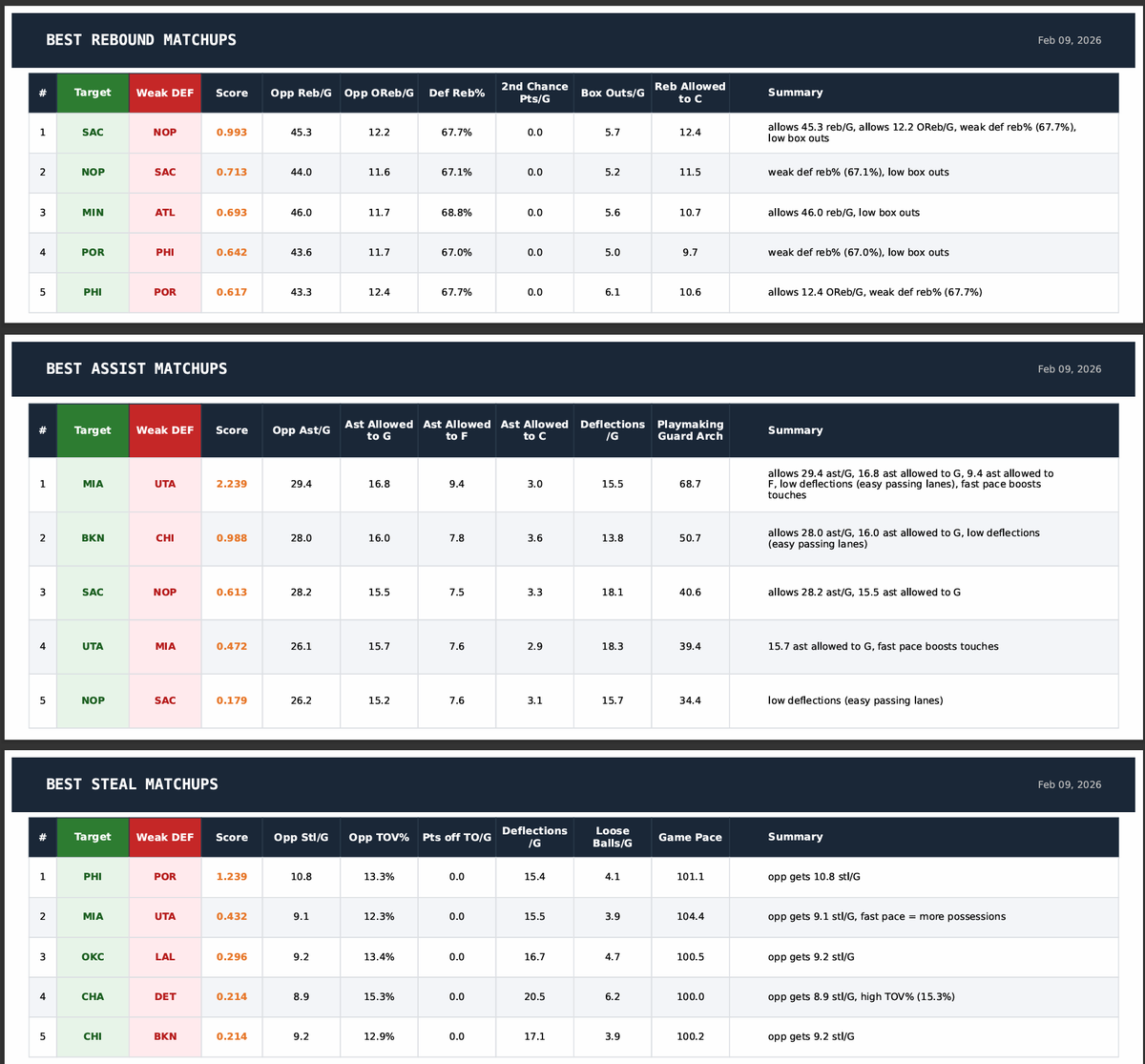Click 'Ast Allowed to F' column header
This screenshot has width=1145, height=1064.
(x=457, y=430)
